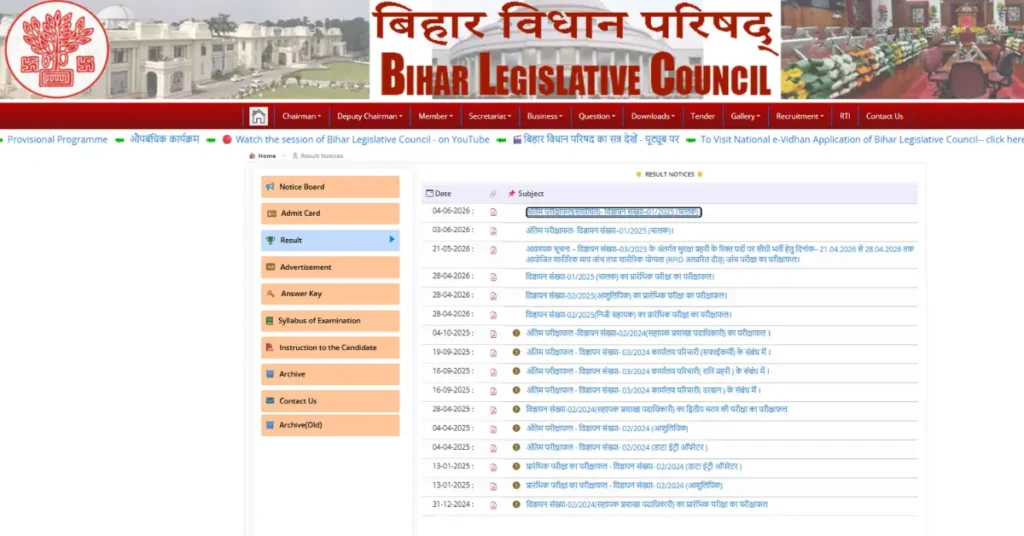This screenshot has width=1024, height=536.
Task: Open the PDF icon for 31-12-2024 notice
Action: click(x=493, y=505)
